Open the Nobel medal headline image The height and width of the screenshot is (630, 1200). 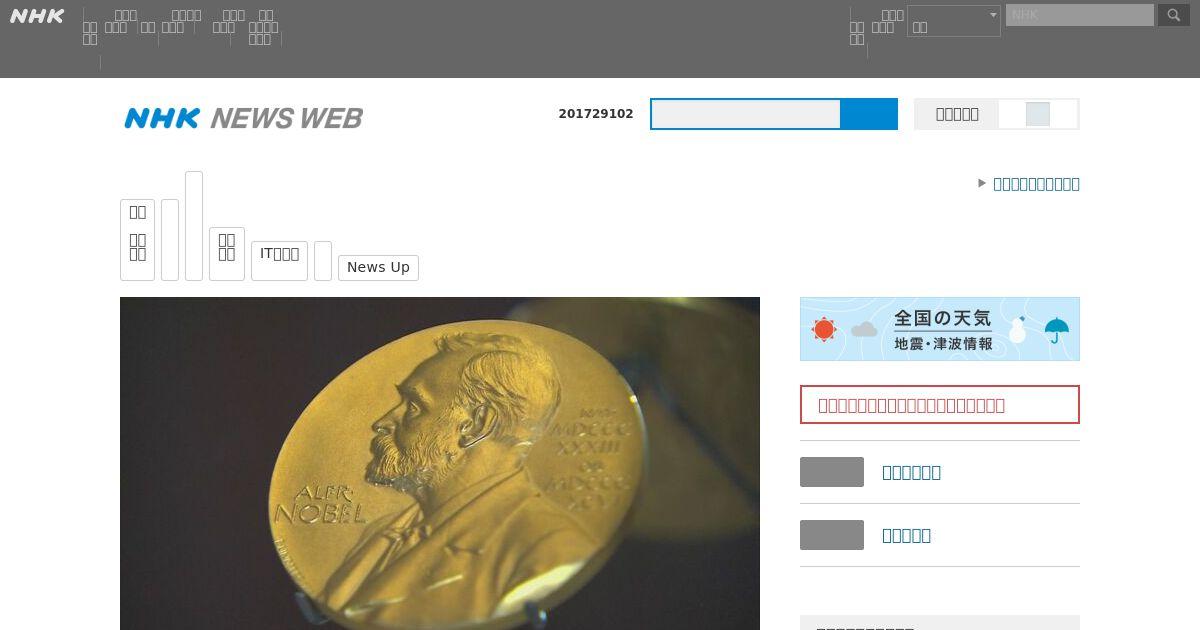click(x=440, y=463)
